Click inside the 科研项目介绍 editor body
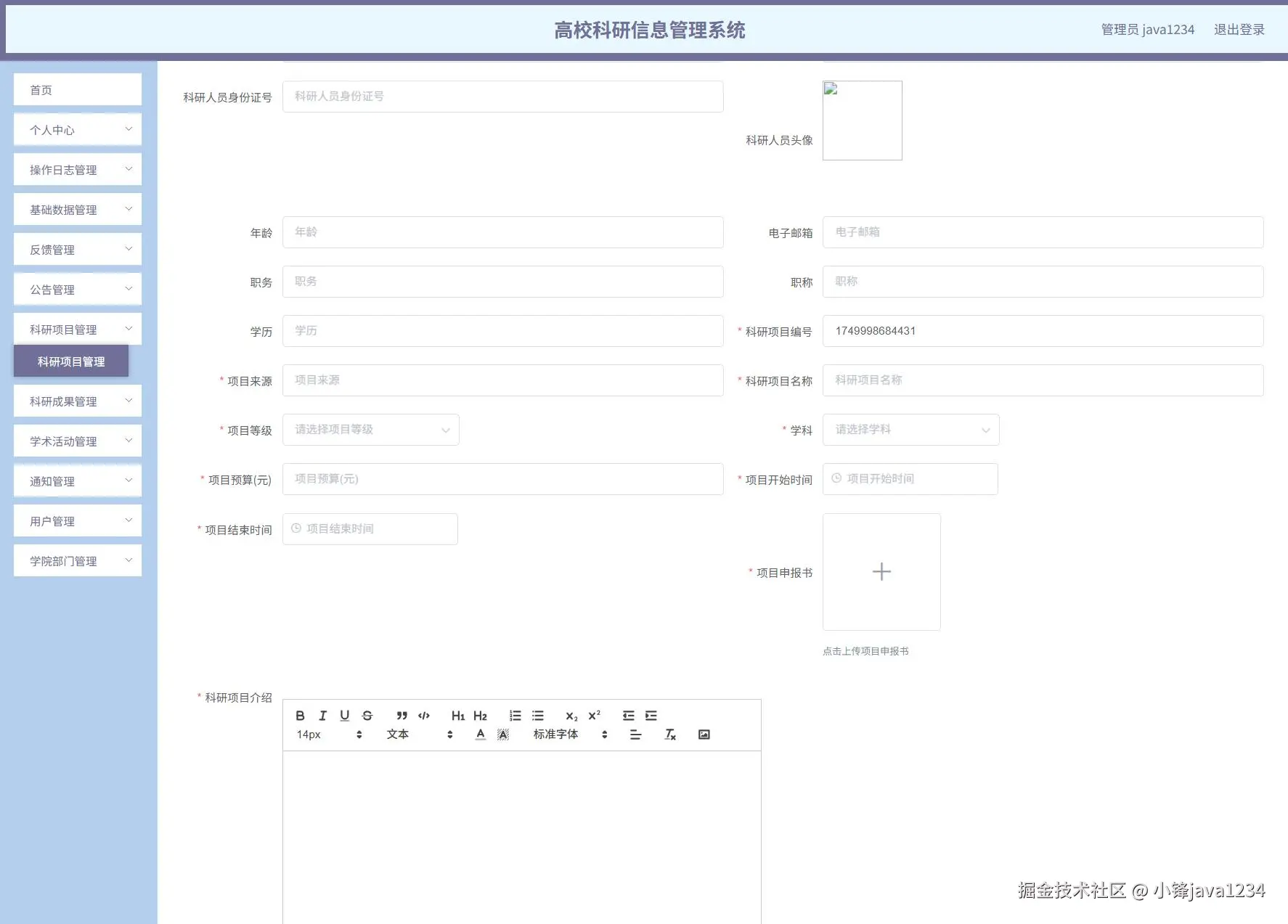 point(522,838)
